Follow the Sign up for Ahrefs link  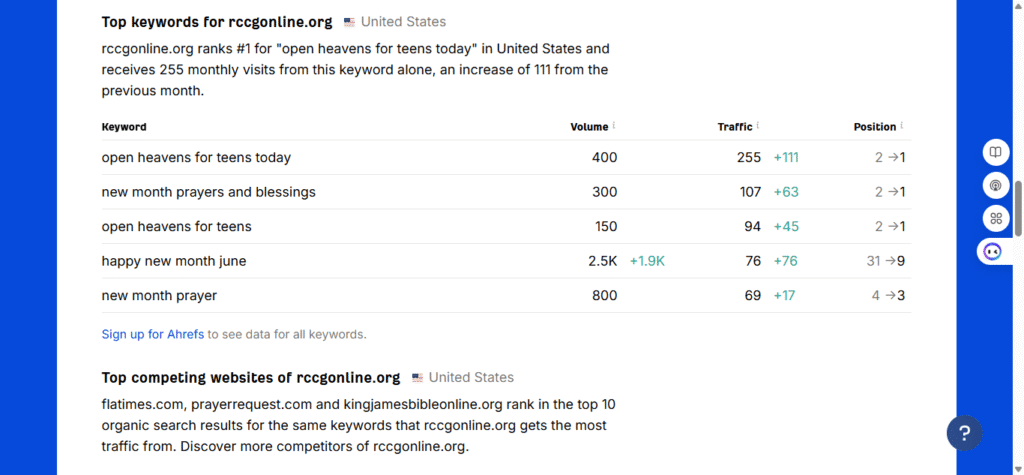coord(153,335)
